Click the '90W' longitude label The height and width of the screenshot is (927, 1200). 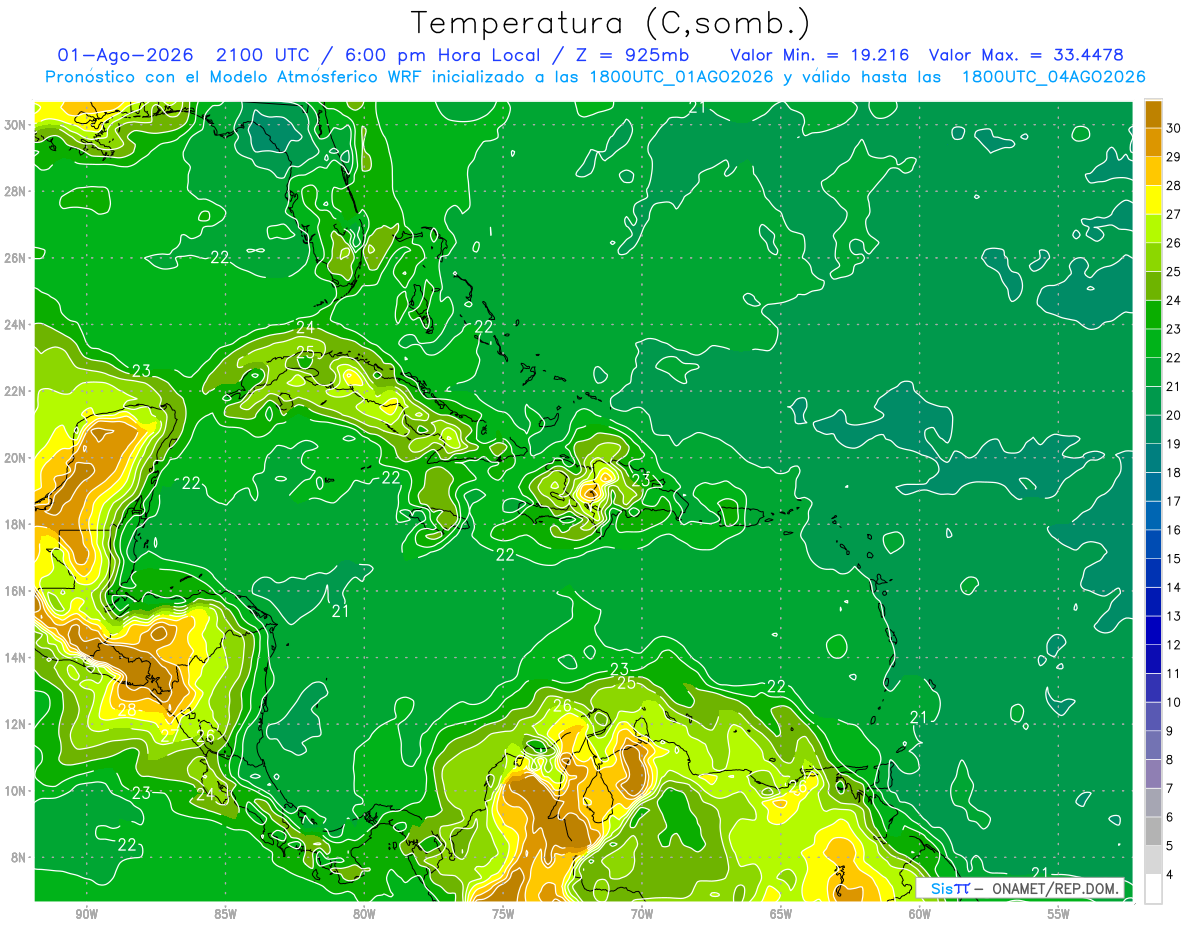pyautogui.click(x=86, y=914)
